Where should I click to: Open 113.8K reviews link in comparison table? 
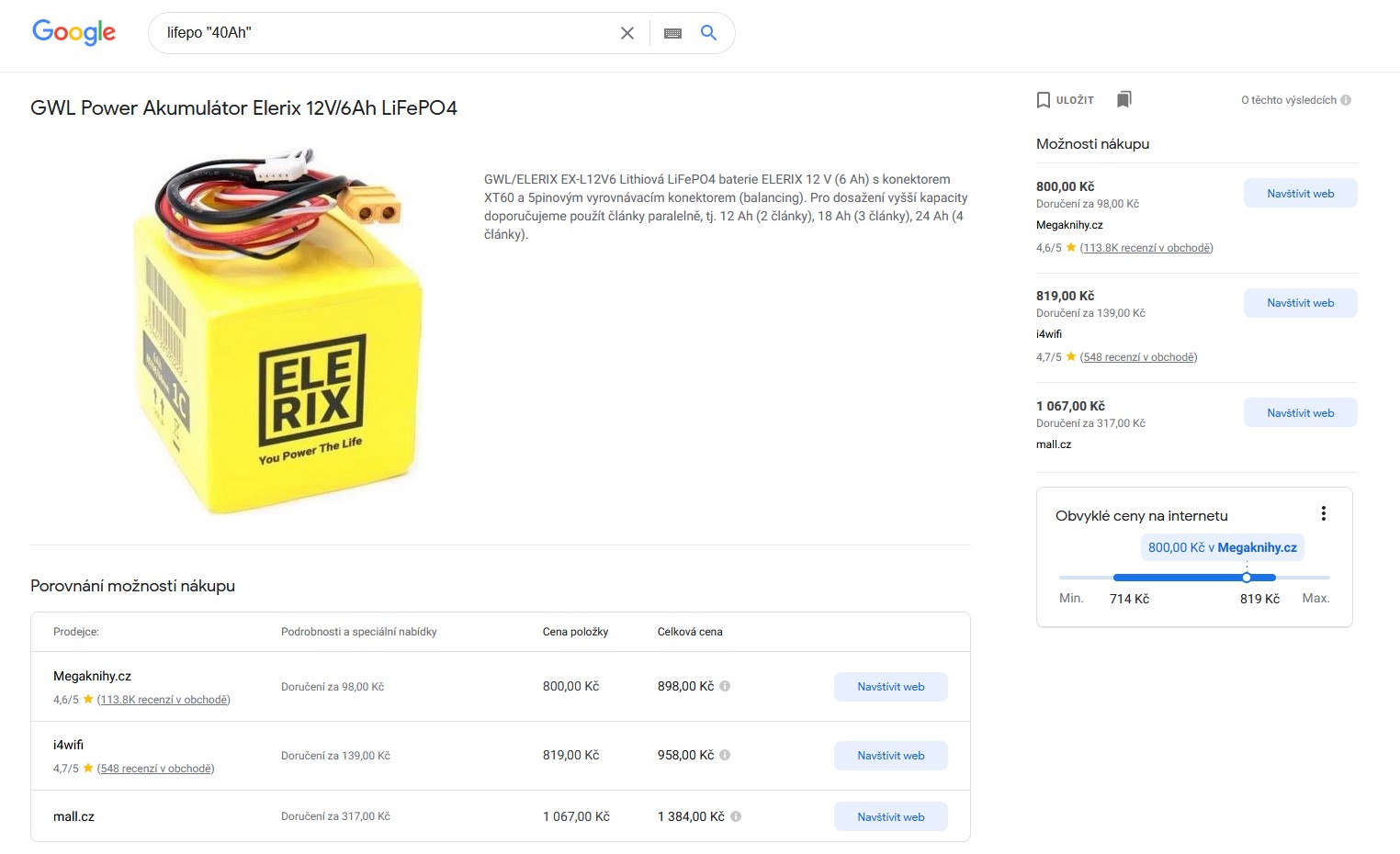coord(164,700)
